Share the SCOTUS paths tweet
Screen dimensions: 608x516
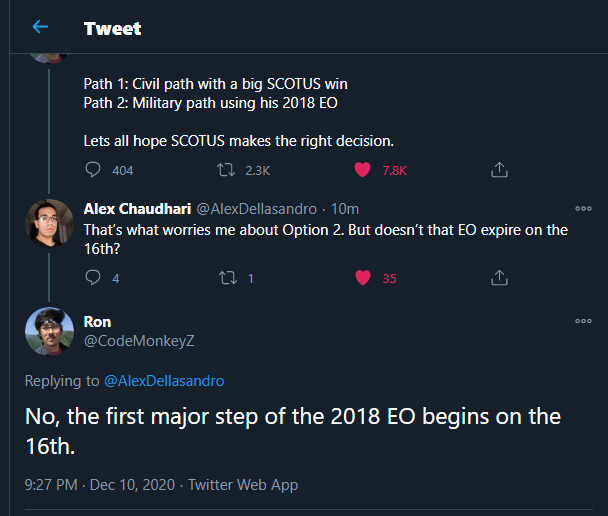click(499, 170)
